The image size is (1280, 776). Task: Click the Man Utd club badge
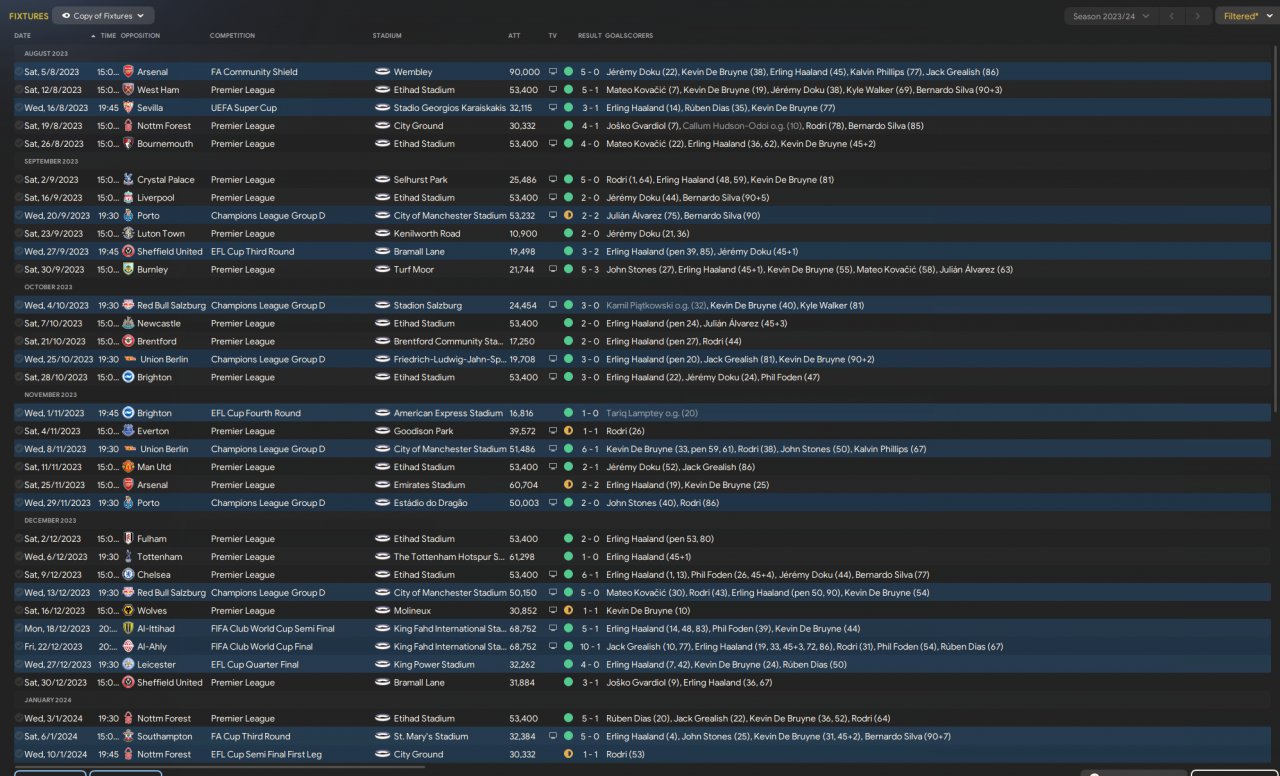tap(128, 467)
